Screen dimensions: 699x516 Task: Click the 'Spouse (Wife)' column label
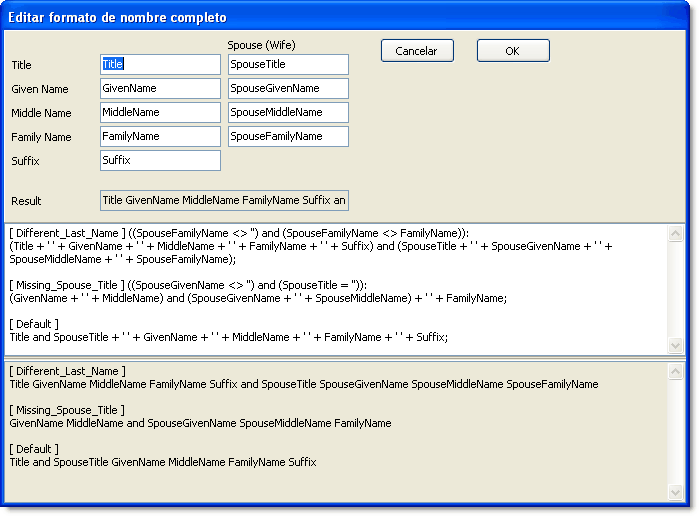coord(261,45)
